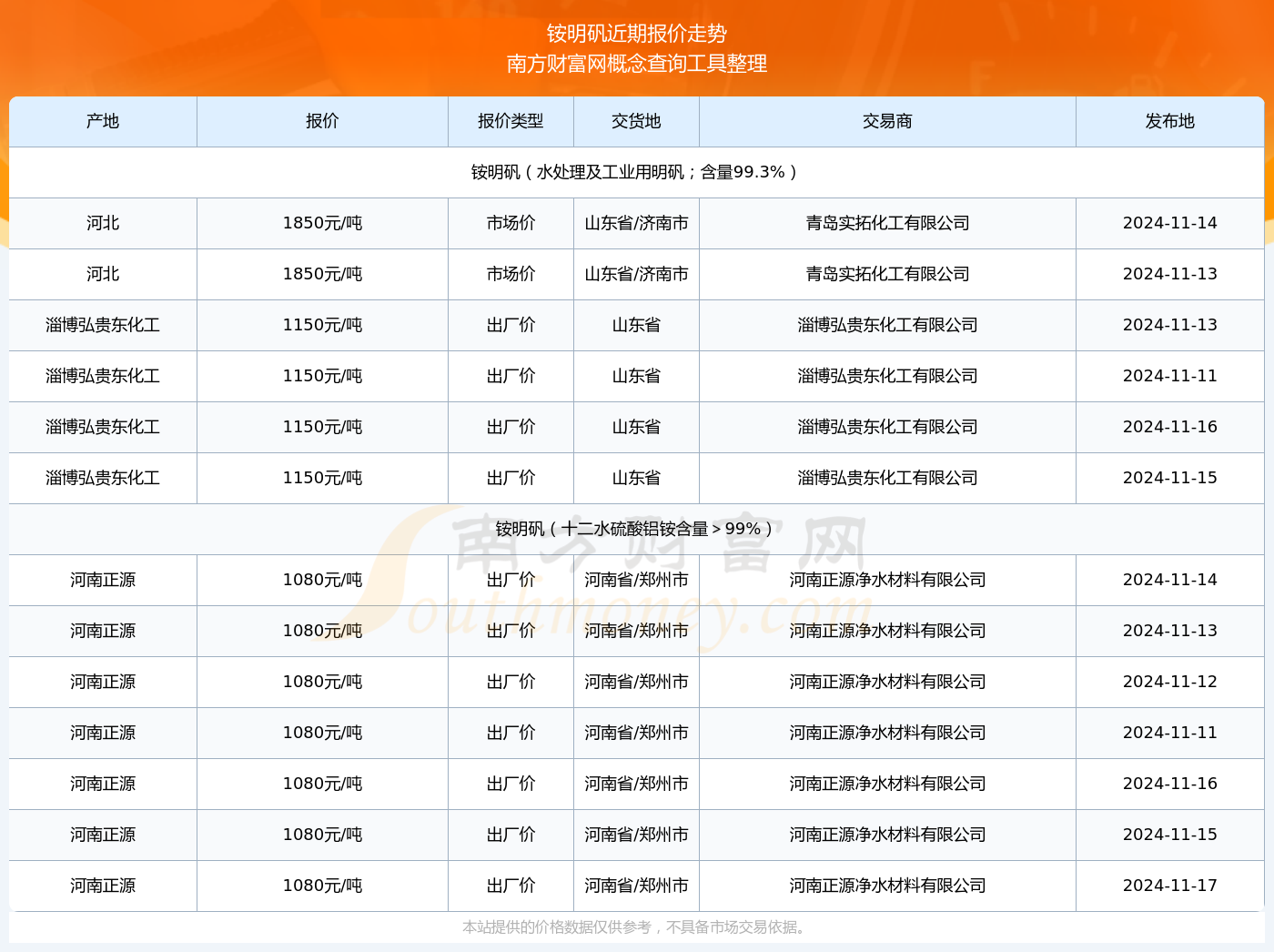Click 河南正源净水材料有限公司 in the 2024-11-17 row
The width and height of the screenshot is (1274, 952).
887,886
